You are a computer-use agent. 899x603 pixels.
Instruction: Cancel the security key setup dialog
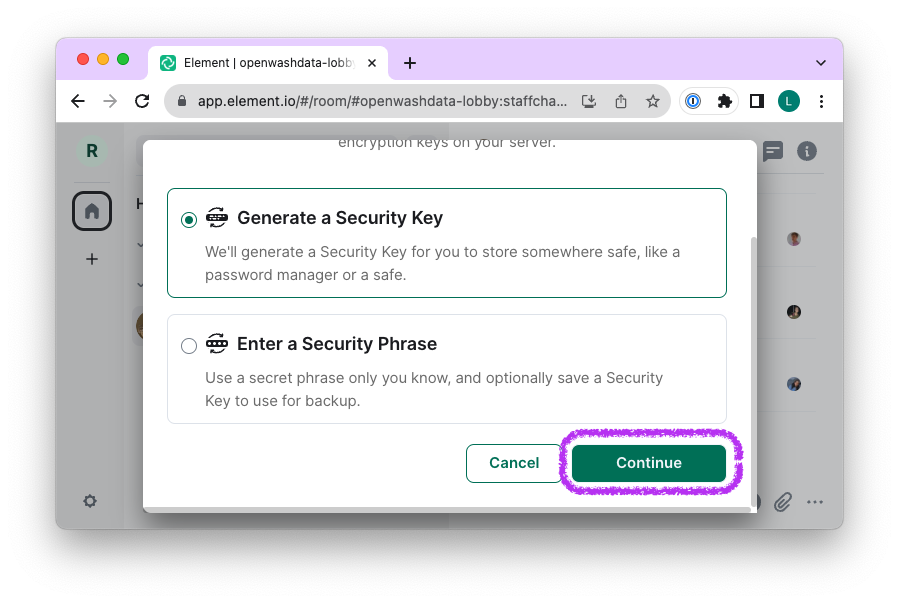tap(514, 463)
